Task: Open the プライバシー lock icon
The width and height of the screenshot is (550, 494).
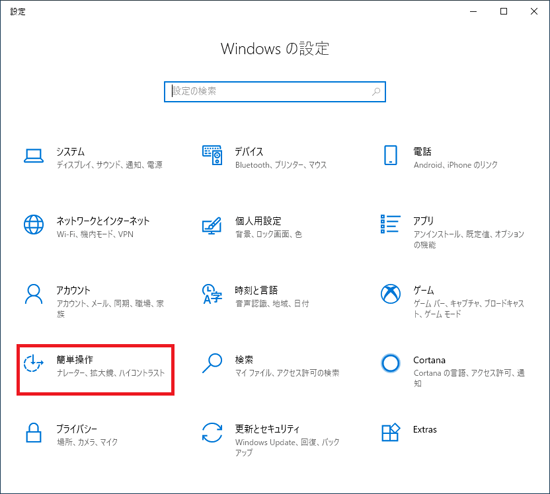Action: [34, 433]
